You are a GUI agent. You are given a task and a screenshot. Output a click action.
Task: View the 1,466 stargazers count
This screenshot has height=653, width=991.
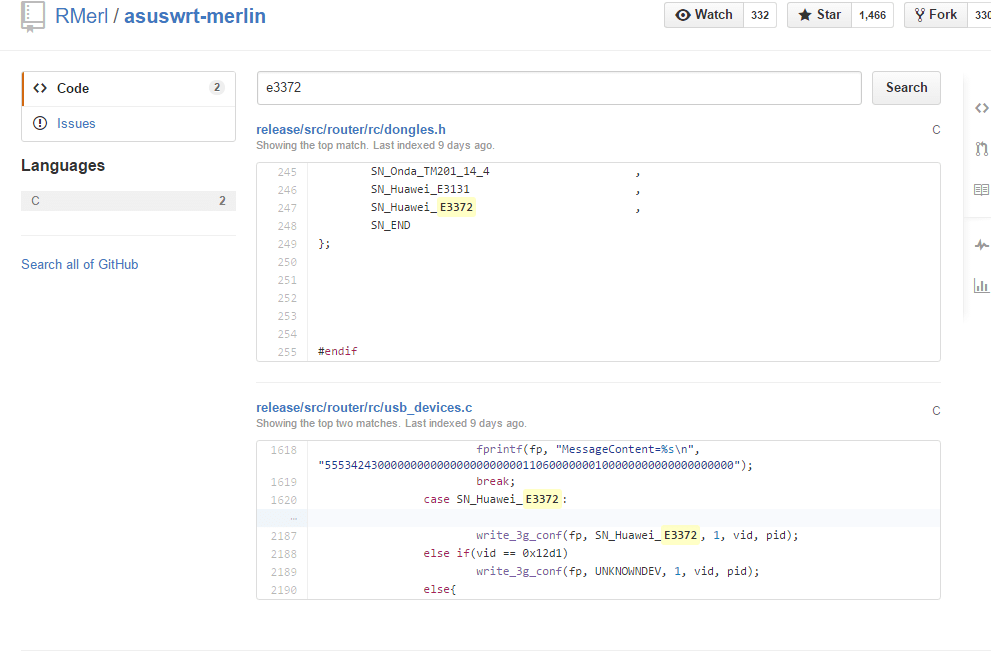click(872, 15)
